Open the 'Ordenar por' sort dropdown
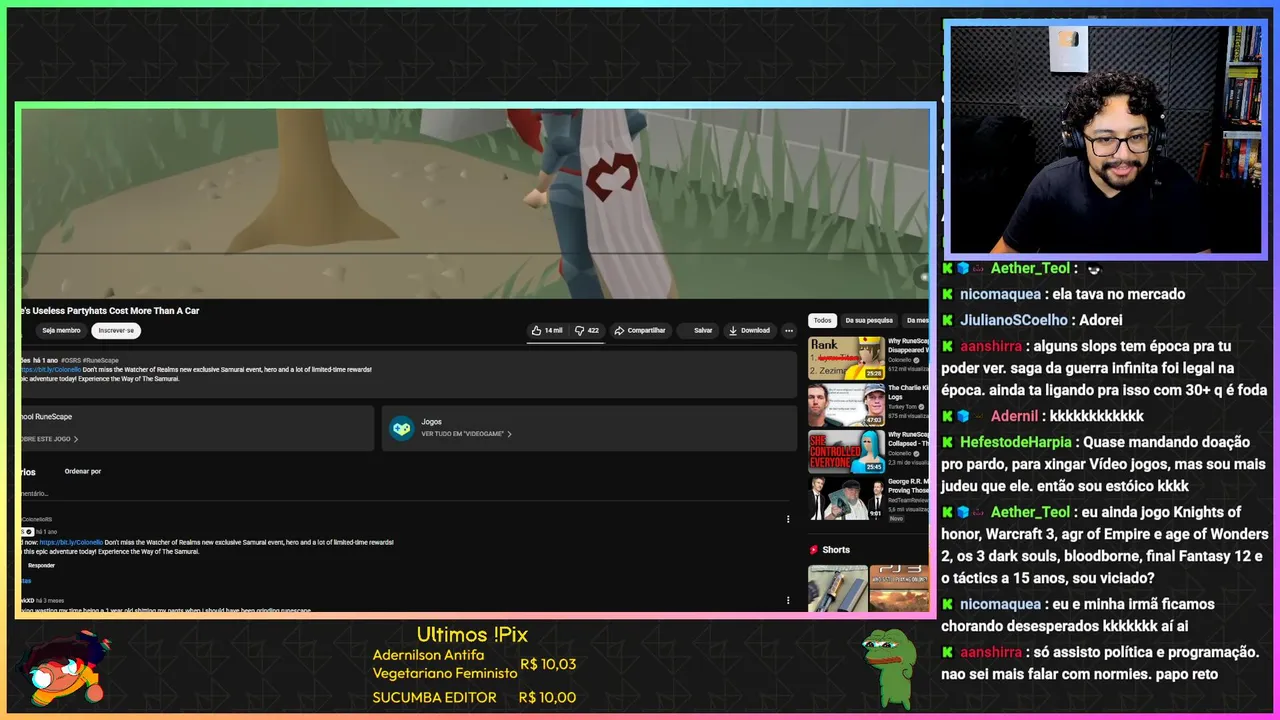This screenshot has height=720, width=1280. (x=83, y=471)
